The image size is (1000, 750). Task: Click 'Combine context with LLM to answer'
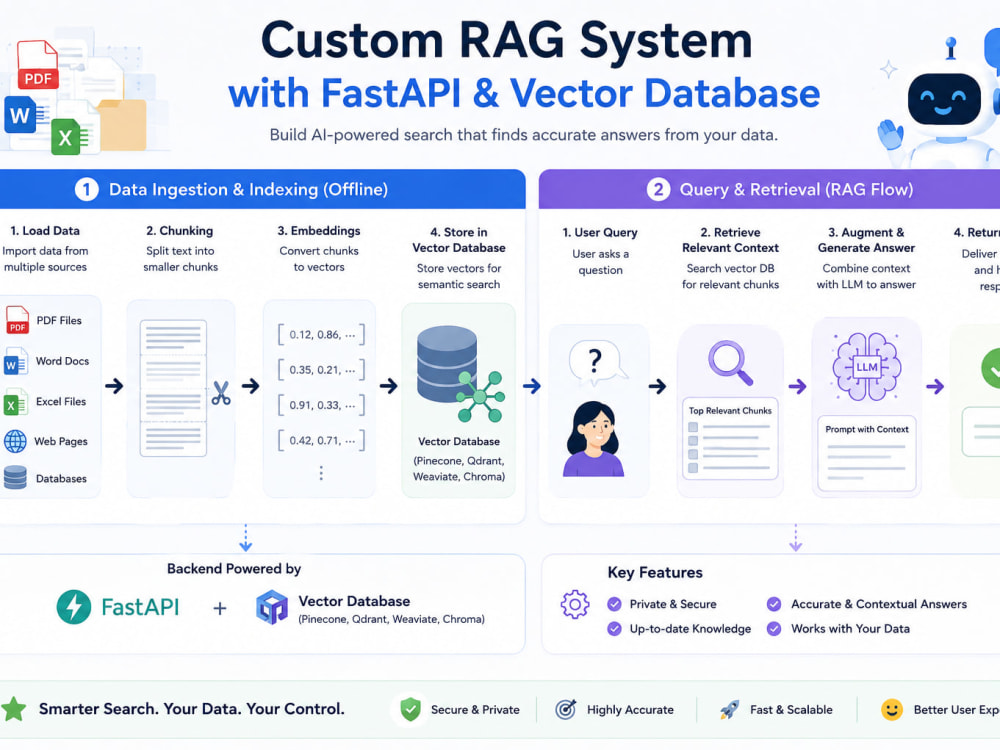point(866,276)
